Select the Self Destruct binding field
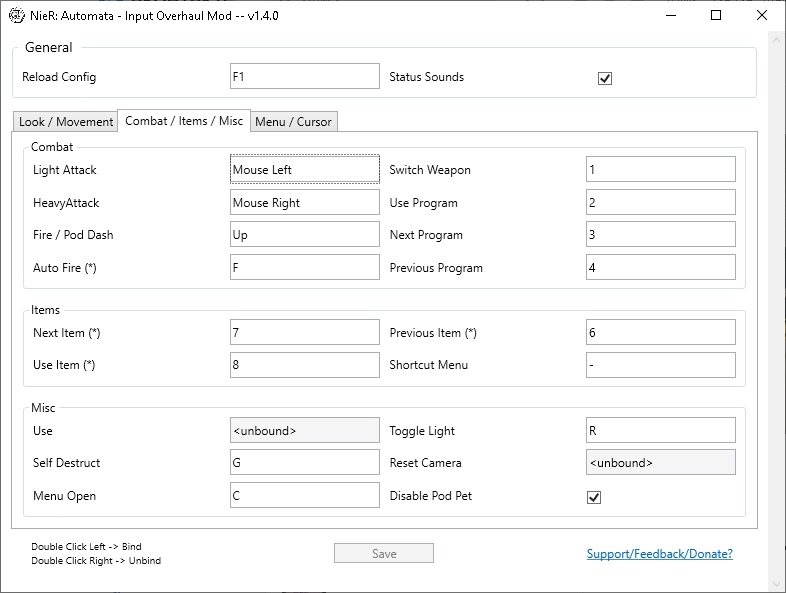Image resolution: width=786 pixels, height=593 pixels. tap(305, 462)
